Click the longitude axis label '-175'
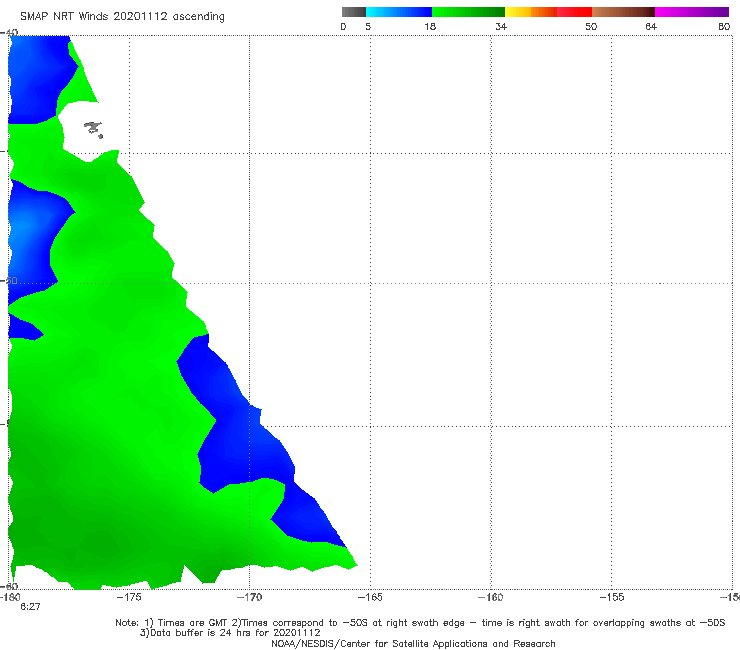This screenshot has width=740, height=650. click(x=129, y=597)
